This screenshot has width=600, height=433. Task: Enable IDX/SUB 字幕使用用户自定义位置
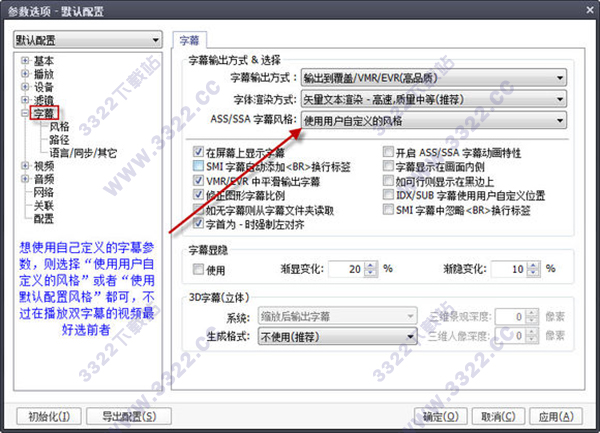click(x=388, y=195)
